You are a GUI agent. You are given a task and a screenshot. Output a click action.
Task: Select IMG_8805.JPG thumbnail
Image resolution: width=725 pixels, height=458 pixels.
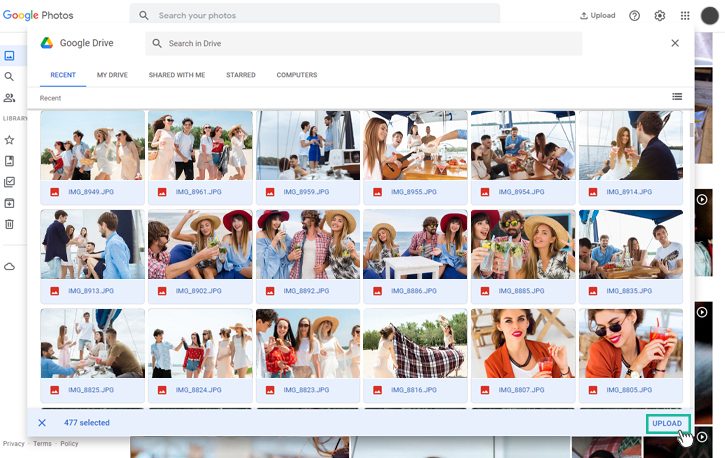[631, 343]
